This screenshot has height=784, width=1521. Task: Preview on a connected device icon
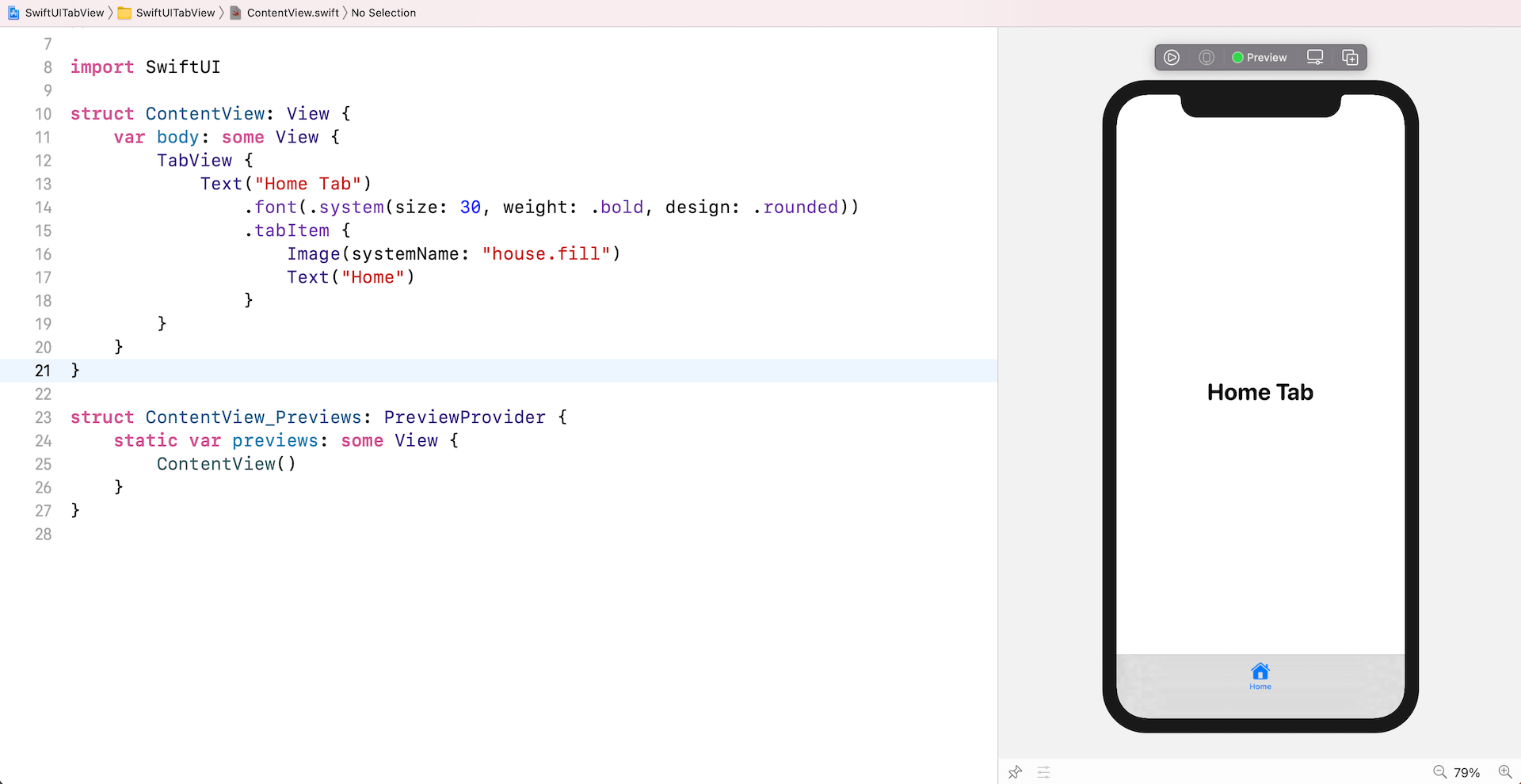point(1206,57)
